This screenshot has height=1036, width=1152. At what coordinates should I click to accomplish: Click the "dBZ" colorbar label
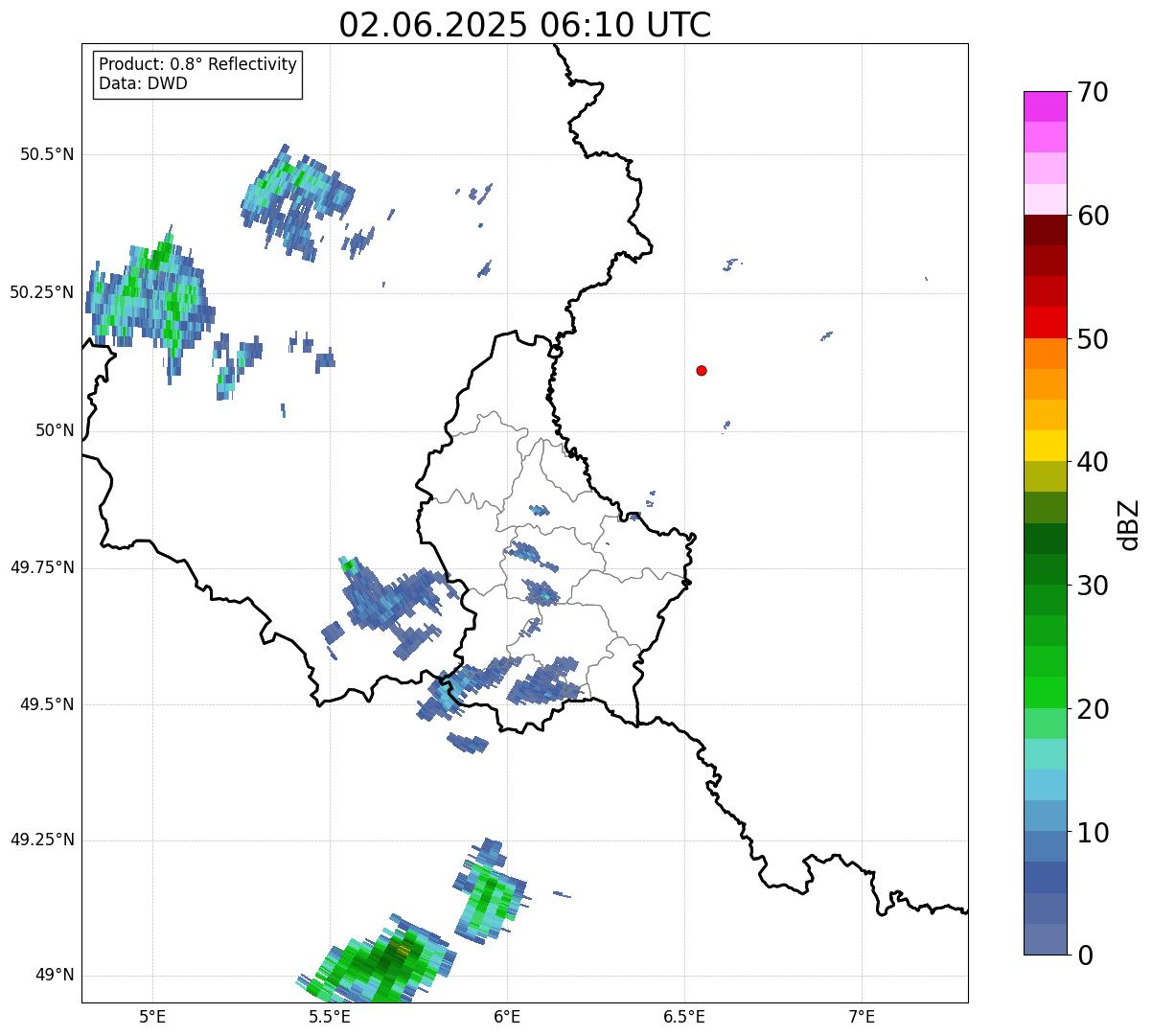1129,524
